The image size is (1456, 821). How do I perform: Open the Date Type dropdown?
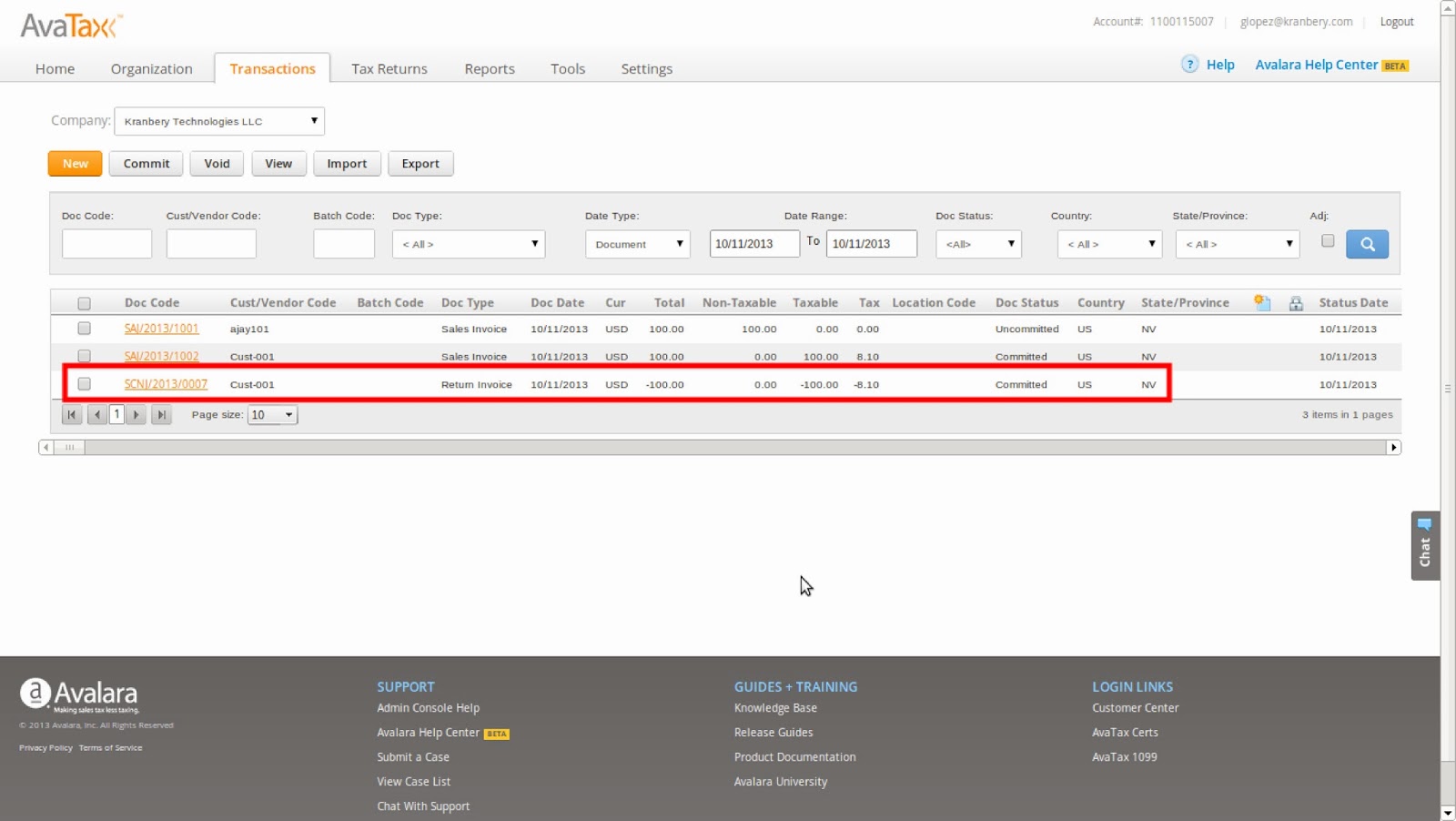point(638,244)
